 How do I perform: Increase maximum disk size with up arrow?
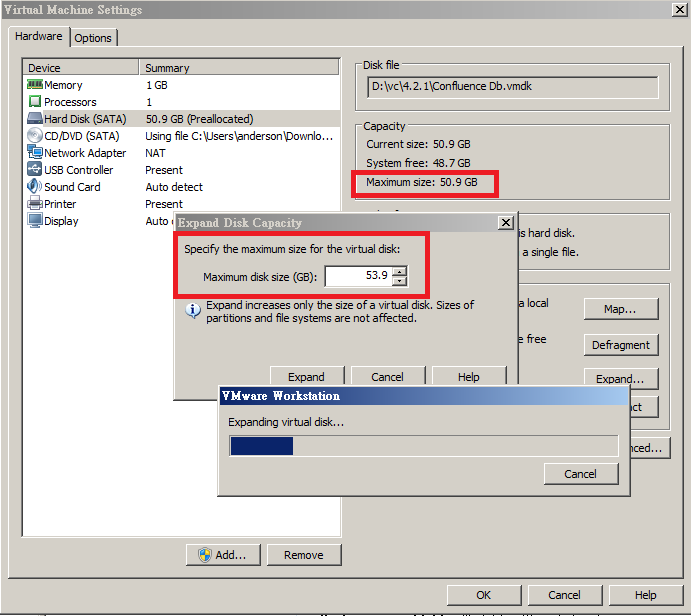pos(399,271)
